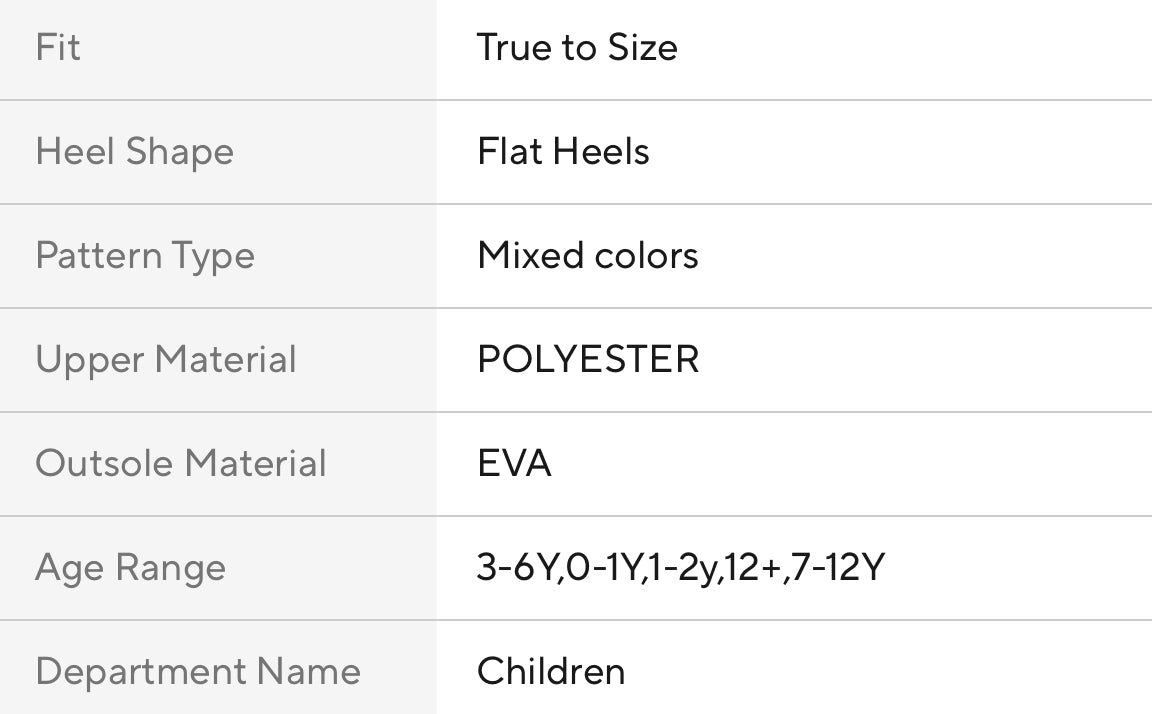The image size is (1152, 714).
Task: Click the word Size in Fit value
Action: pos(641,48)
